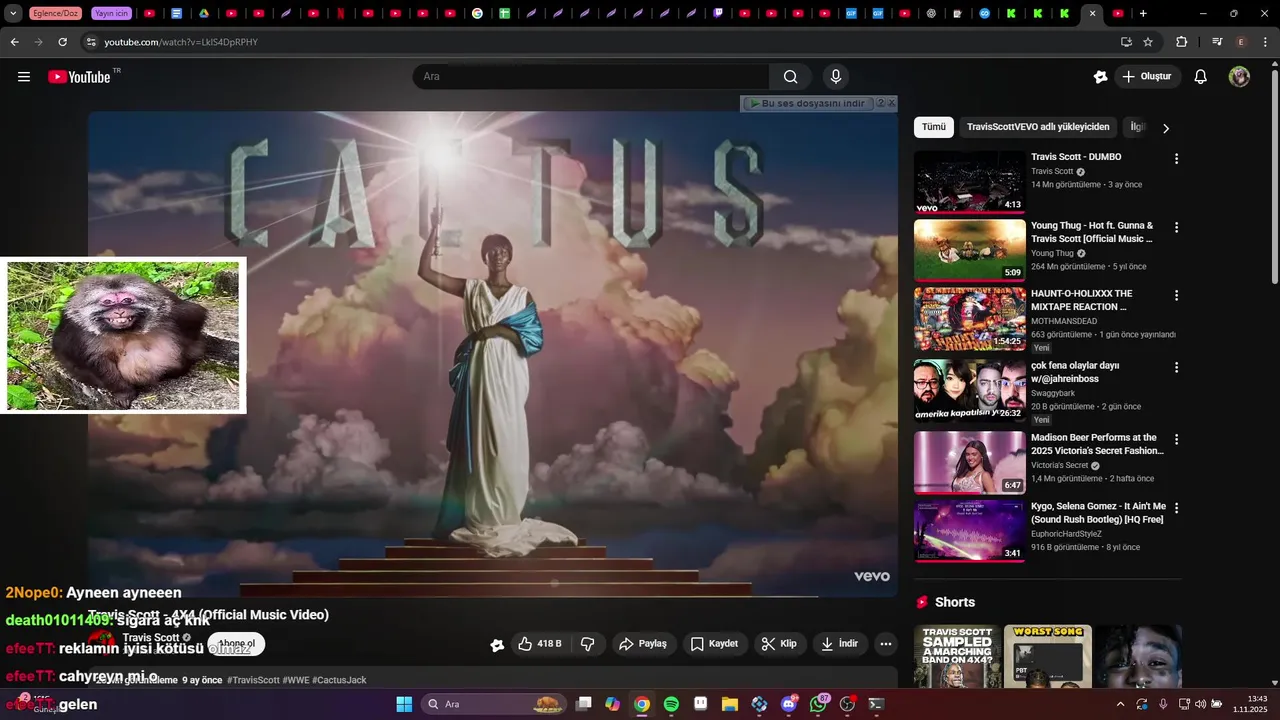Dislike the video with thumbs down
The width and height of the screenshot is (1280, 720).
[x=588, y=644]
